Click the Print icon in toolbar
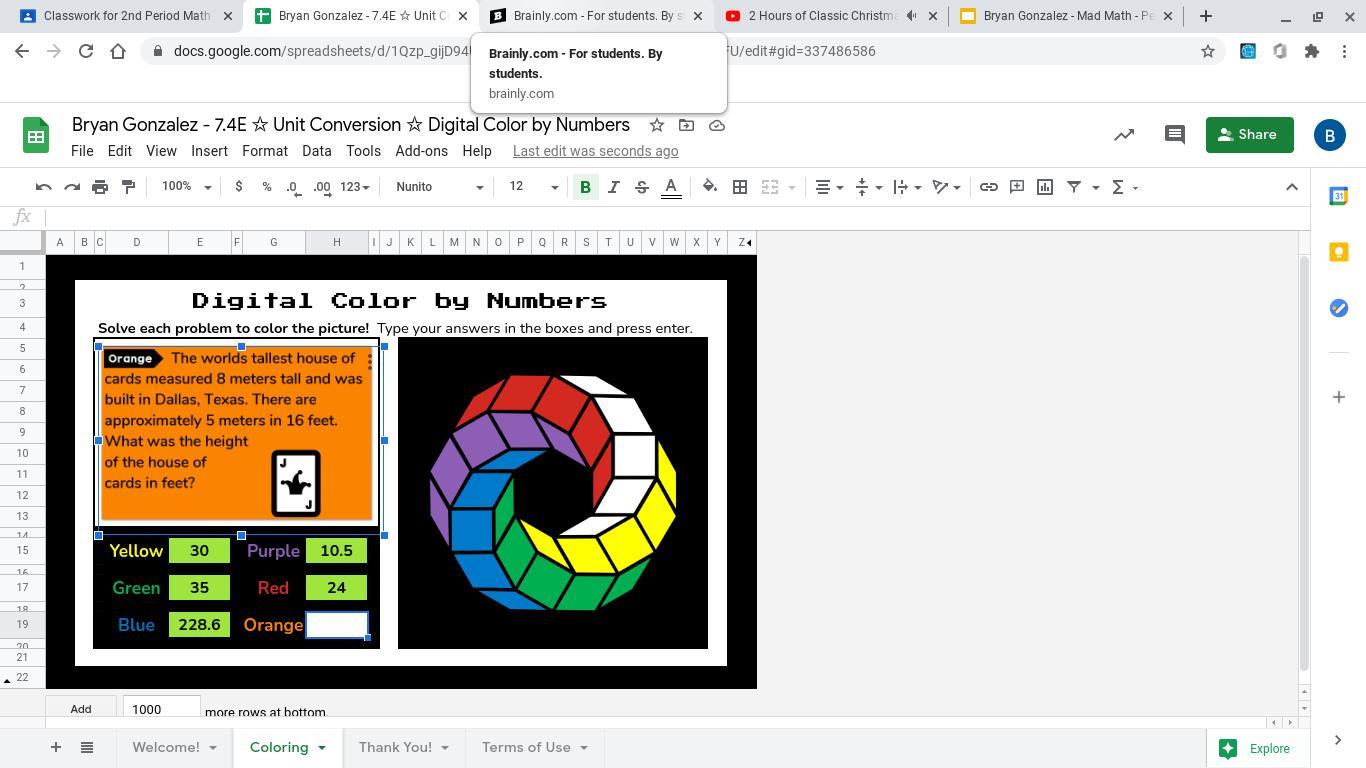The height and width of the screenshot is (768, 1366). (100, 187)
